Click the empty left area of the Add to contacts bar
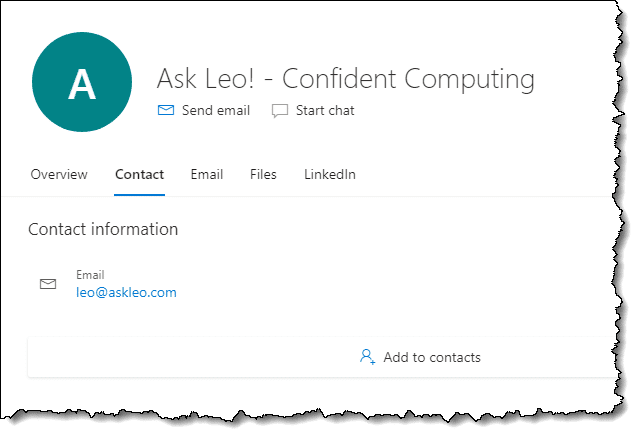The height and width of the screenshot is (439, 643). 164,357
